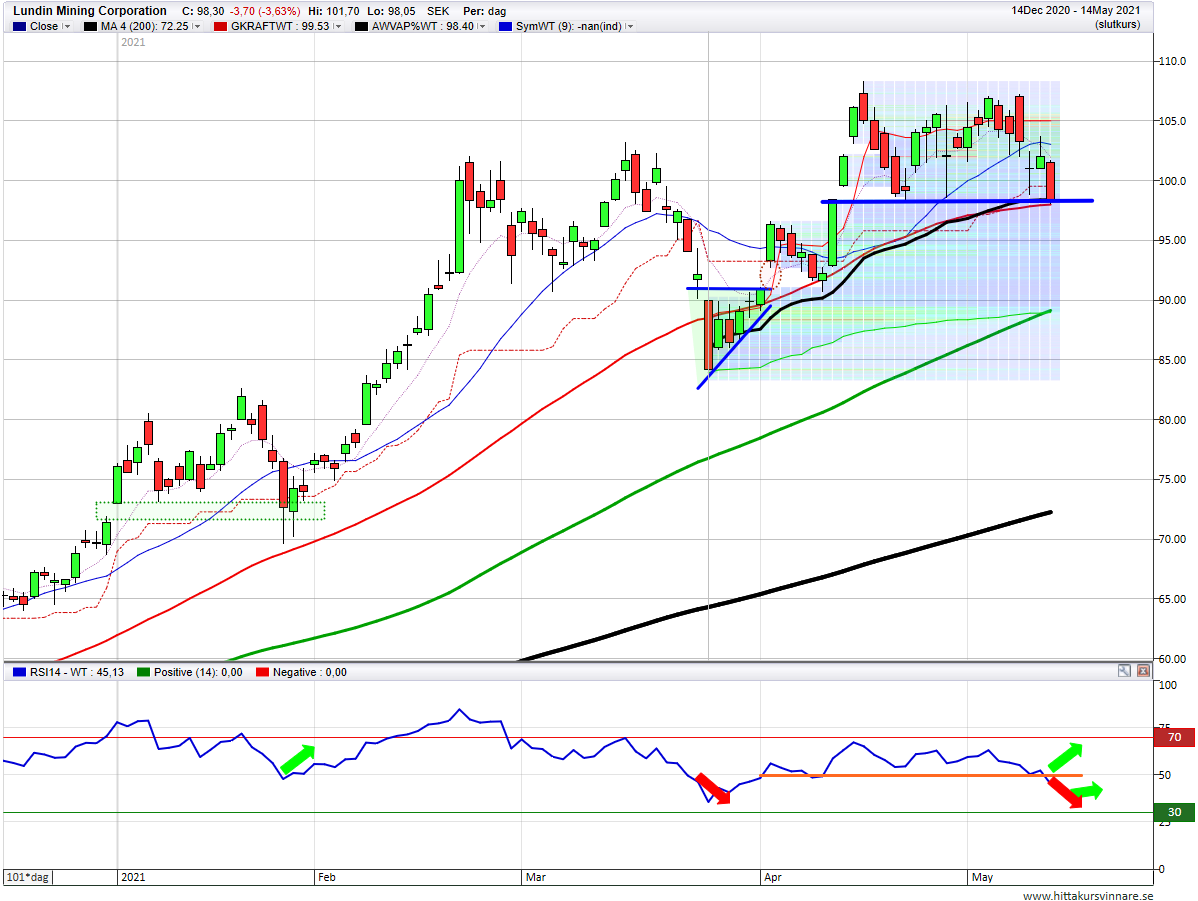The height and width of the screenshot is (901, 1198).
Task: Select the AWVAP%WT : 98.40 legend label
Action: [x=423, y=27]
